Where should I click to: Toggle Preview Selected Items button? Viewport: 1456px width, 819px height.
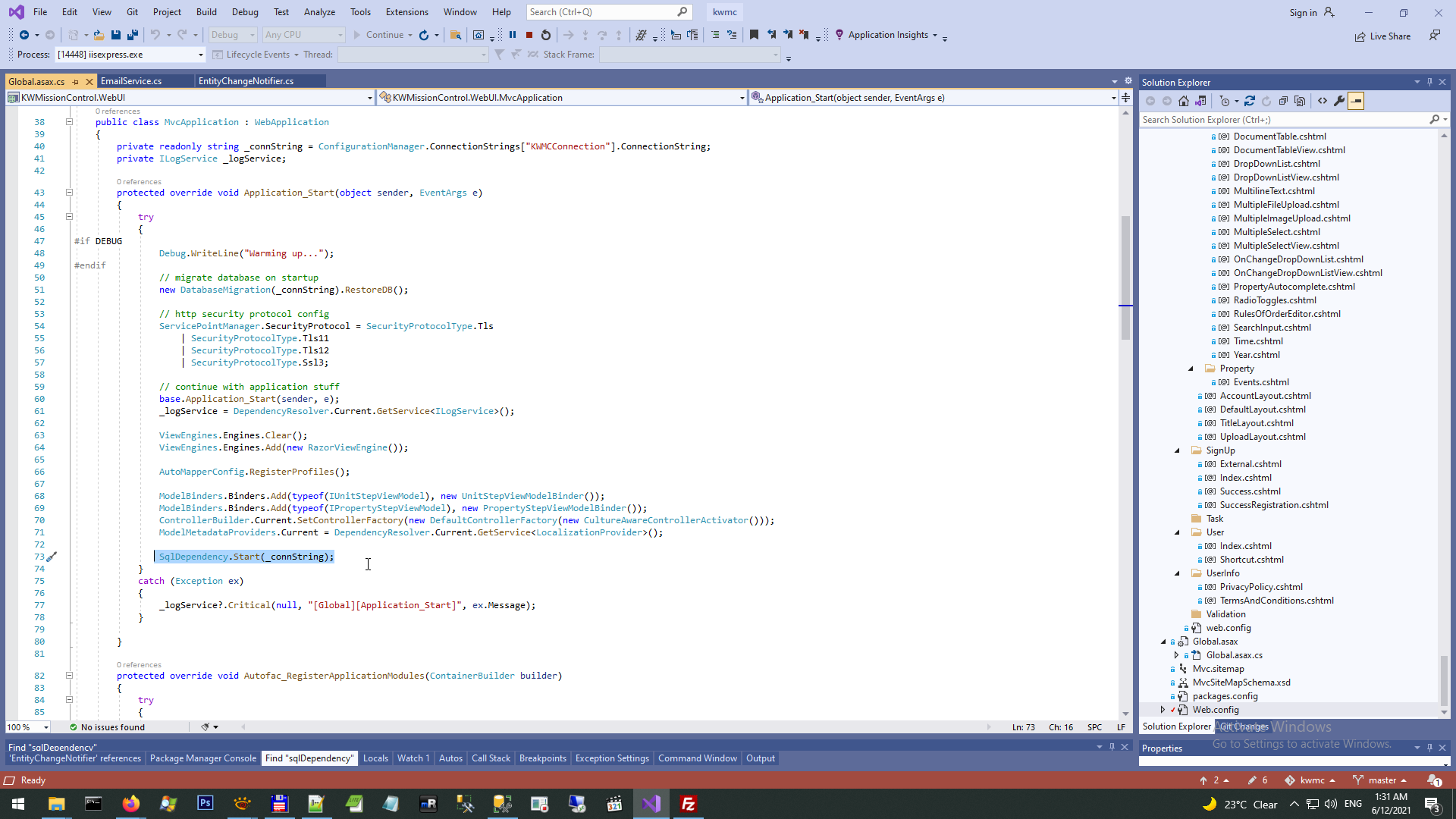(x=1356, y=101)
